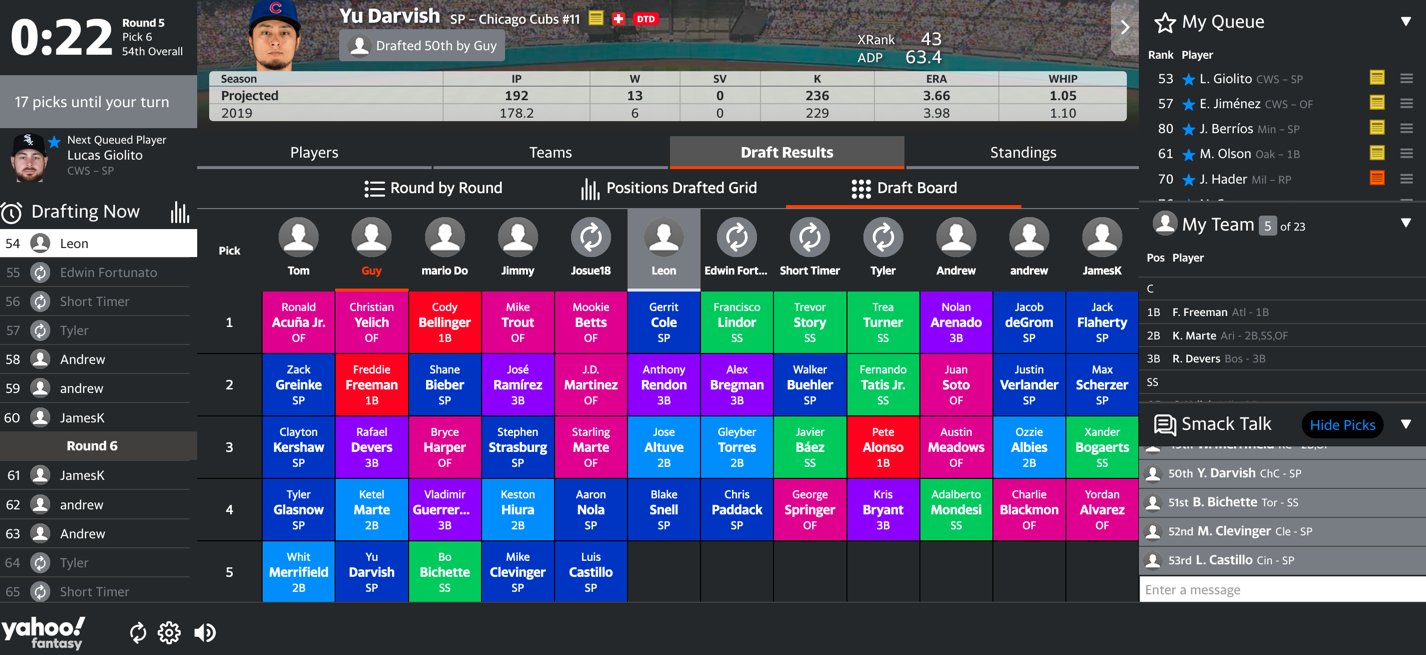The height and width of the screenshot is (655, 1426).
Task: Click the Gerrit Cole pick cell
Action: pos(664,322)
